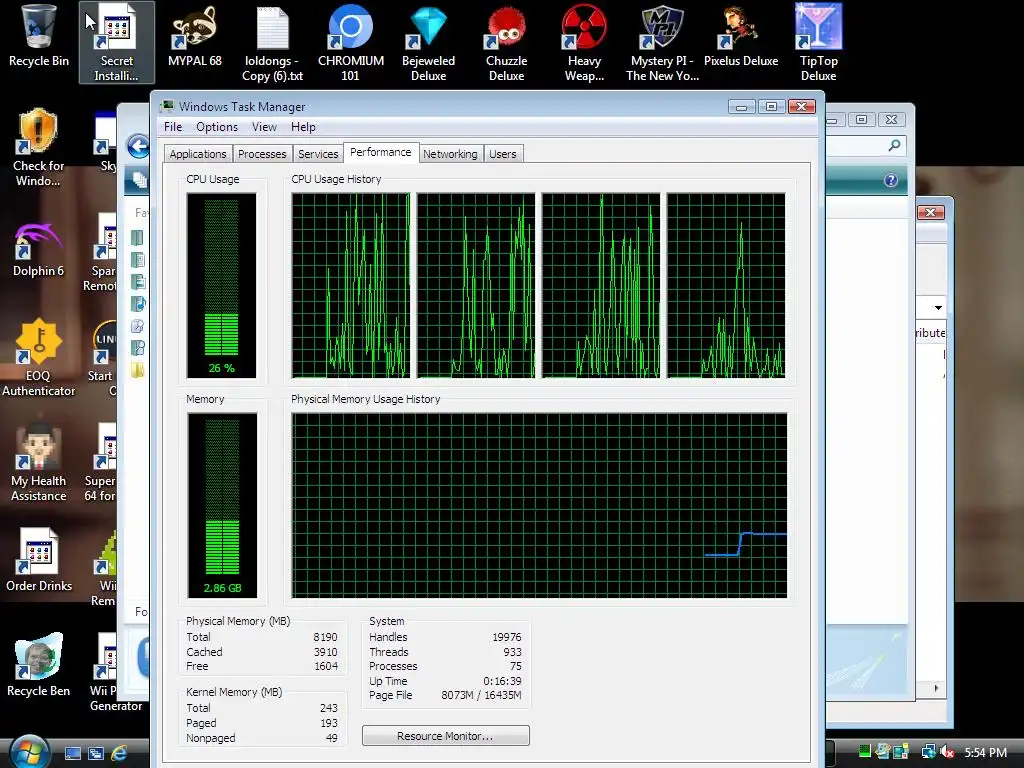Open the Recycle Bin desktop icon
1024x768 pixels.
click(39, 36)
